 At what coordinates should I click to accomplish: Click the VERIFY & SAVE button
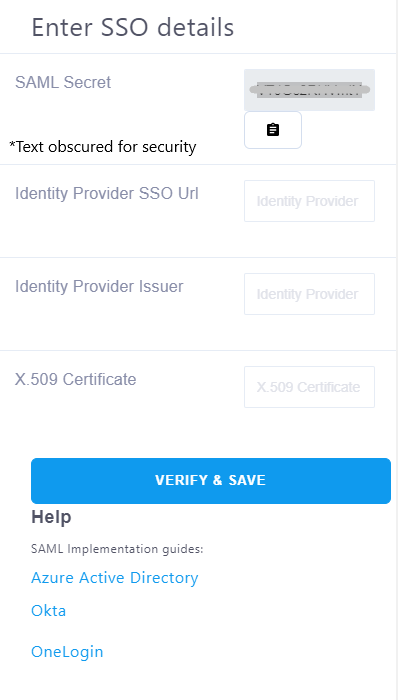tap(211, 480)
